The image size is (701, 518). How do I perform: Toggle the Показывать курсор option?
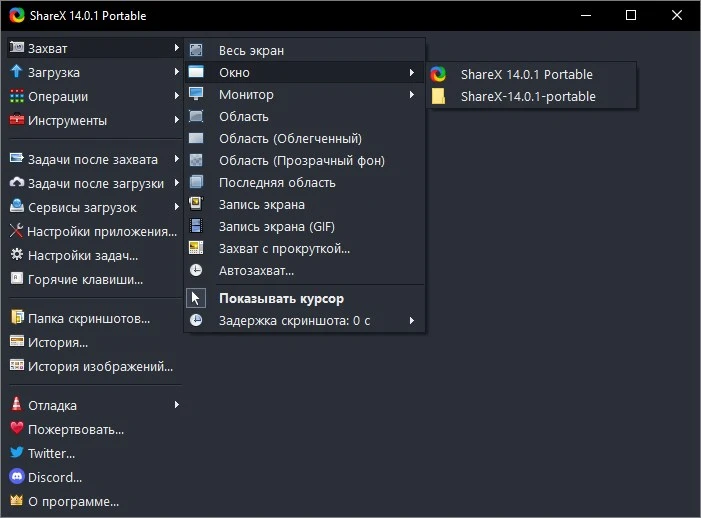click(x=280, y=298)
